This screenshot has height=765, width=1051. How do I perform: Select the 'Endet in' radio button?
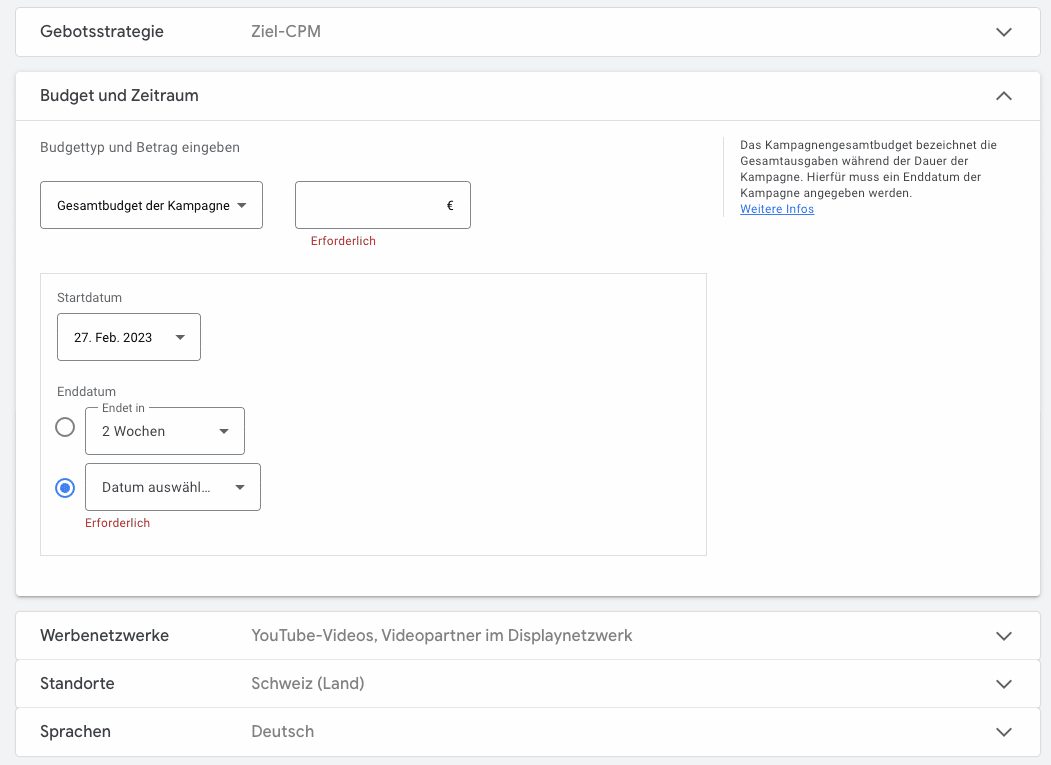(65, 427)
